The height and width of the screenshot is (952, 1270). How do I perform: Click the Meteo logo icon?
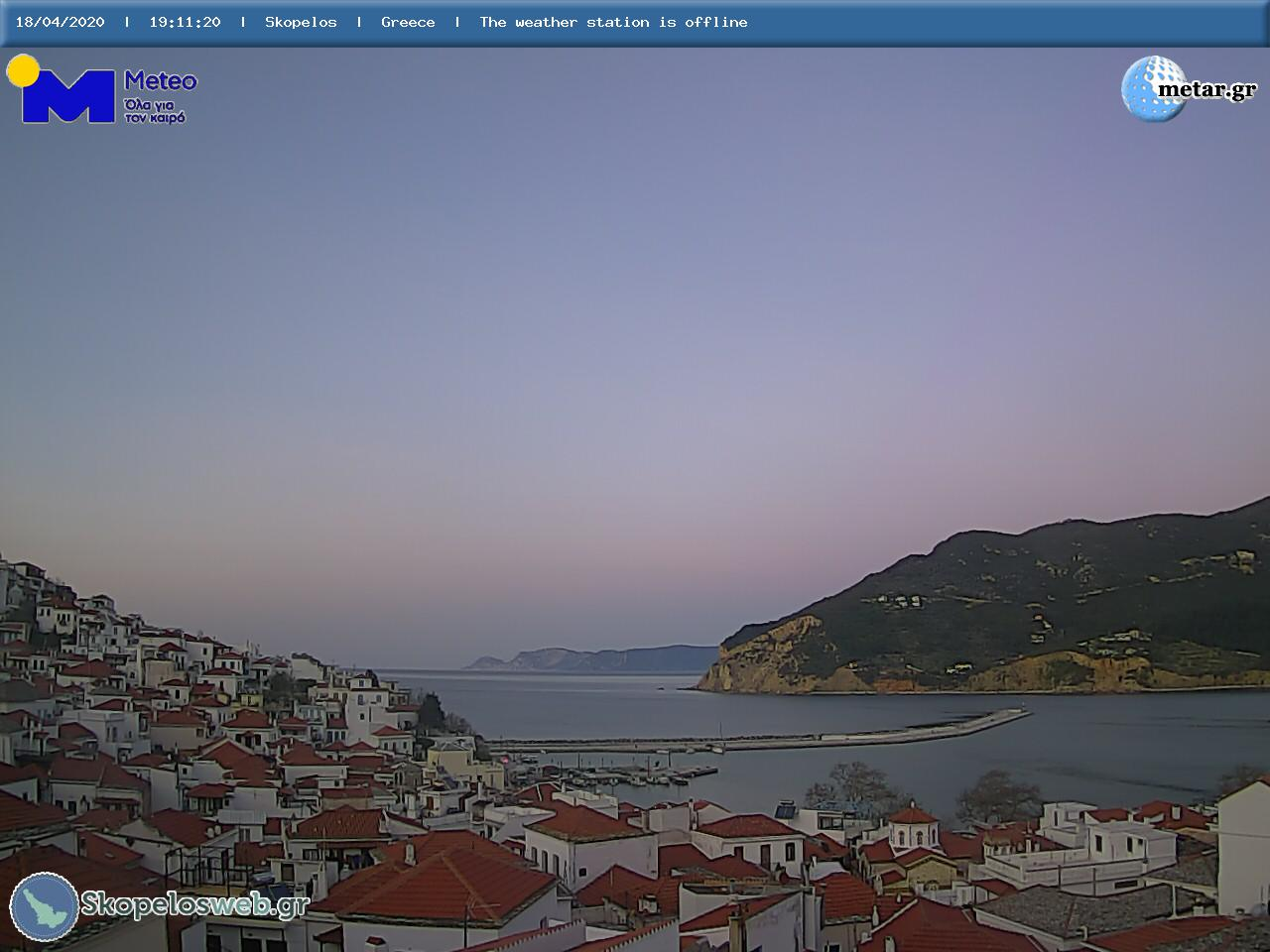coord(62,89)
